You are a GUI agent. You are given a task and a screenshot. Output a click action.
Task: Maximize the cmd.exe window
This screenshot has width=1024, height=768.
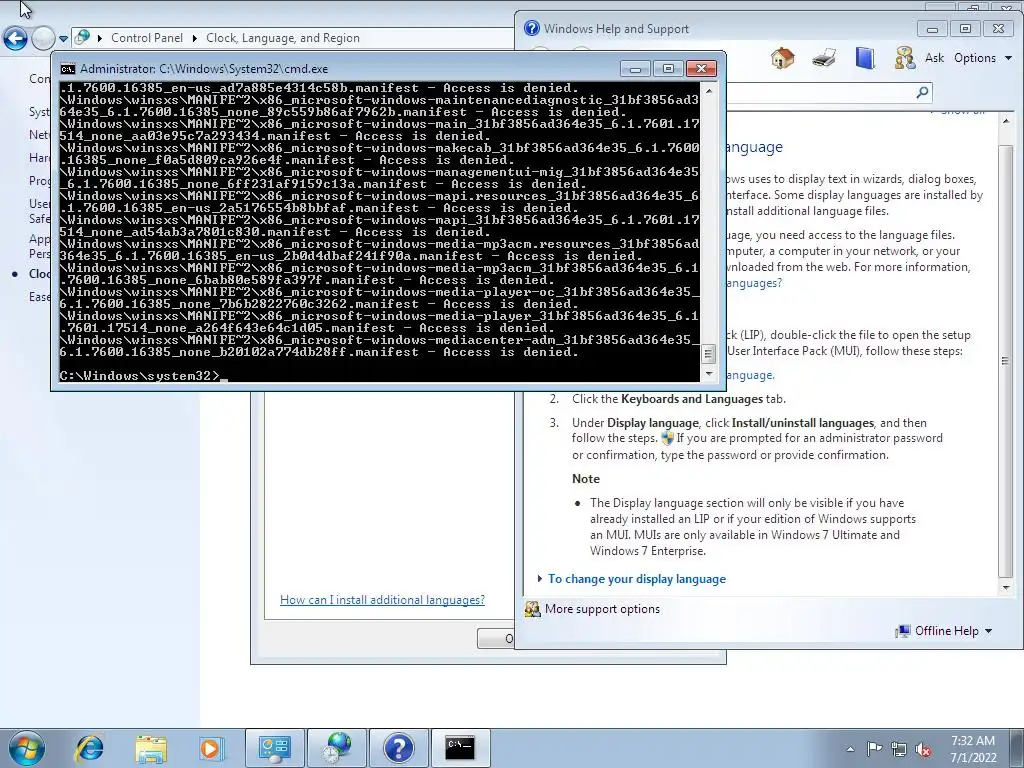coord(667,69)
